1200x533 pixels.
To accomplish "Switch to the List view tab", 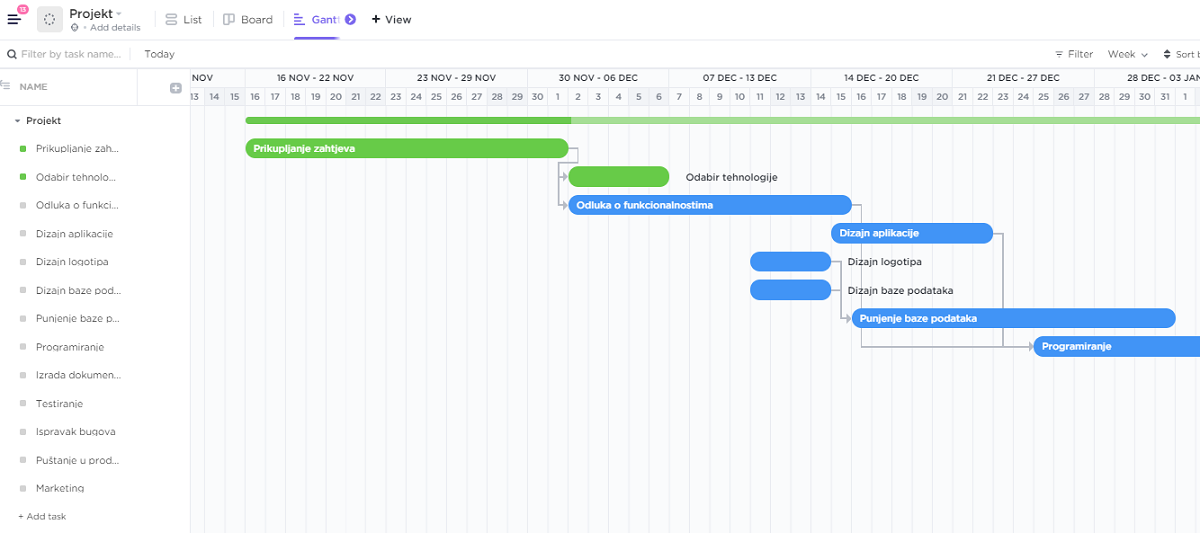I will click(183, 19).
